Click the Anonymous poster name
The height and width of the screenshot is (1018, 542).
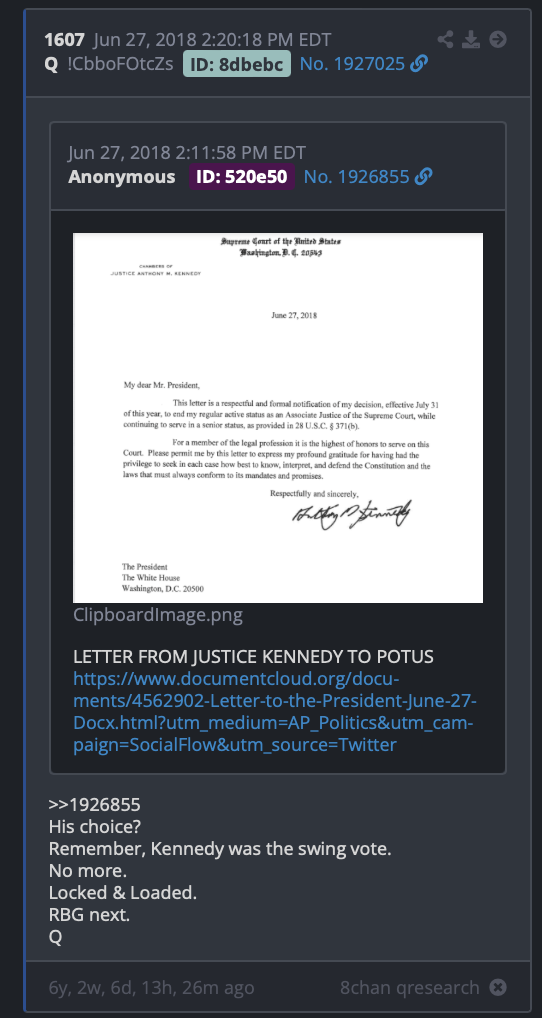[121, 177]
